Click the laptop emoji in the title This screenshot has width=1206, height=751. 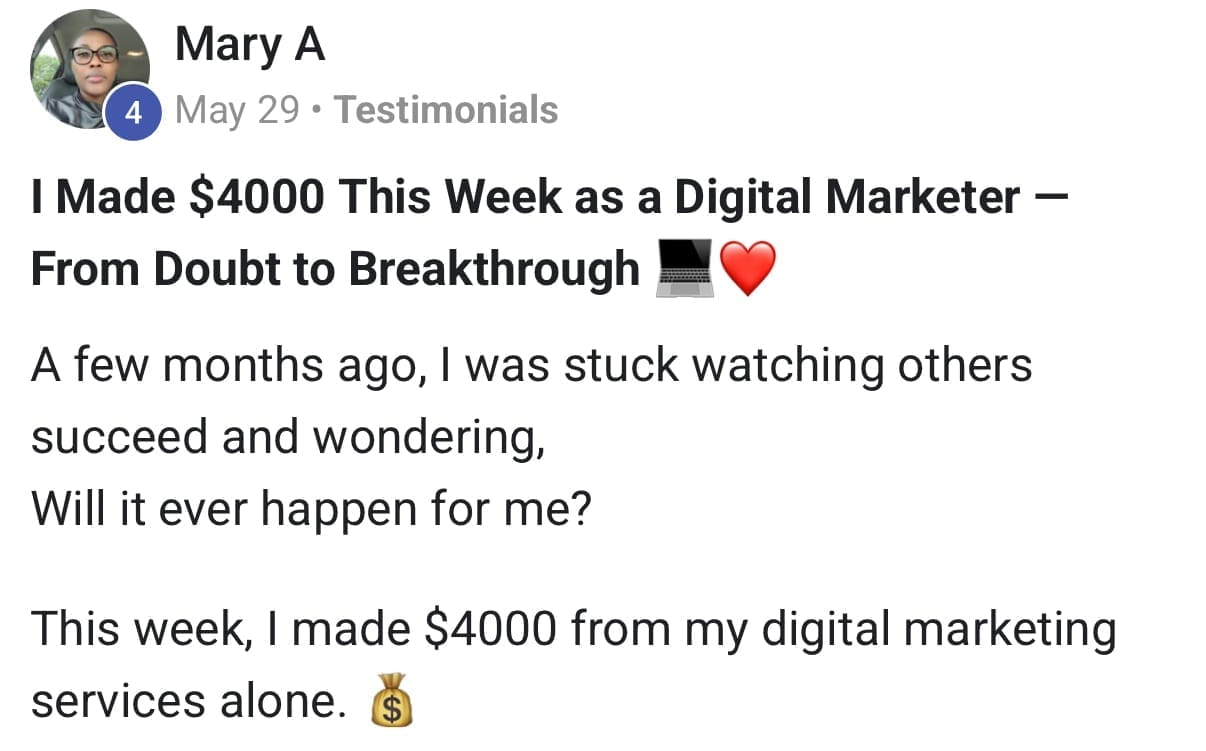(x=682, y=270)
